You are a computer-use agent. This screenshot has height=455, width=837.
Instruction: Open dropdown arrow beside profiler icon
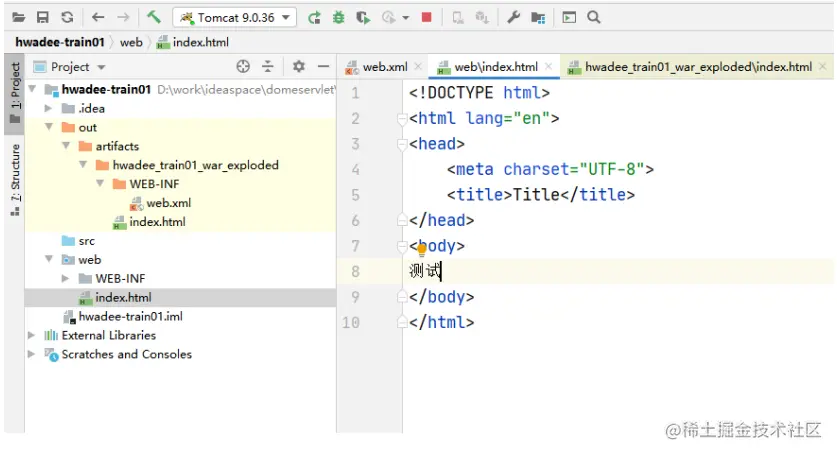406,18
